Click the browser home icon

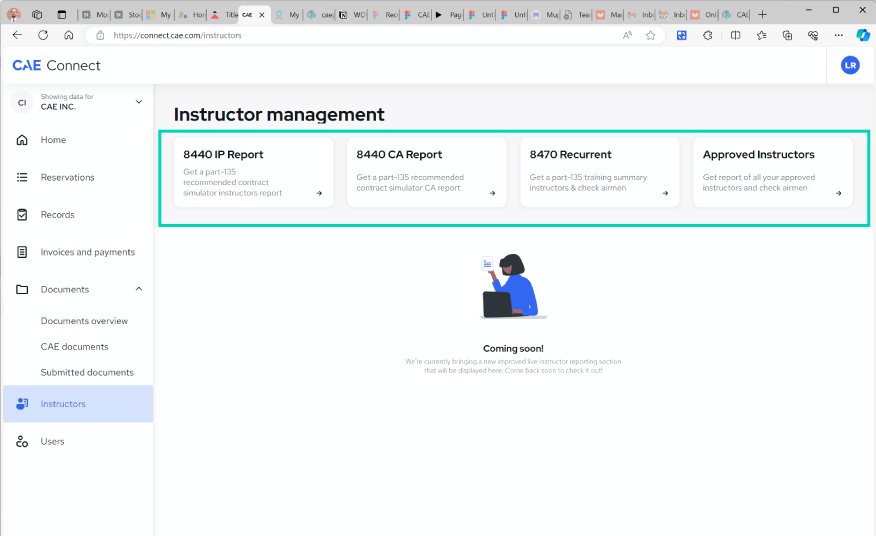pyautogui.click(x=69, y=35)
